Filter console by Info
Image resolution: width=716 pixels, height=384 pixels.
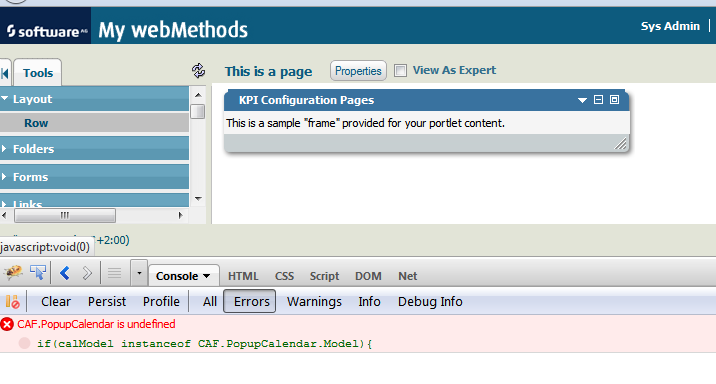pos(369,302)
